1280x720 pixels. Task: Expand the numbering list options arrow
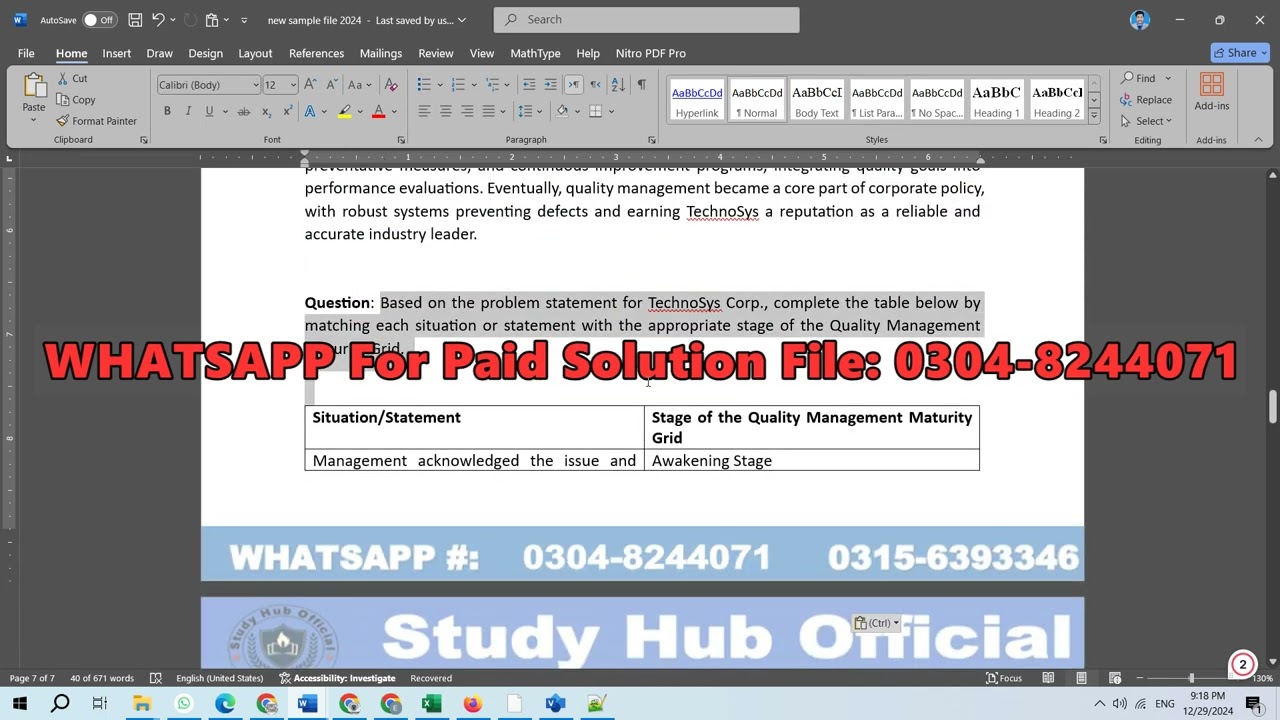(473, 85)
